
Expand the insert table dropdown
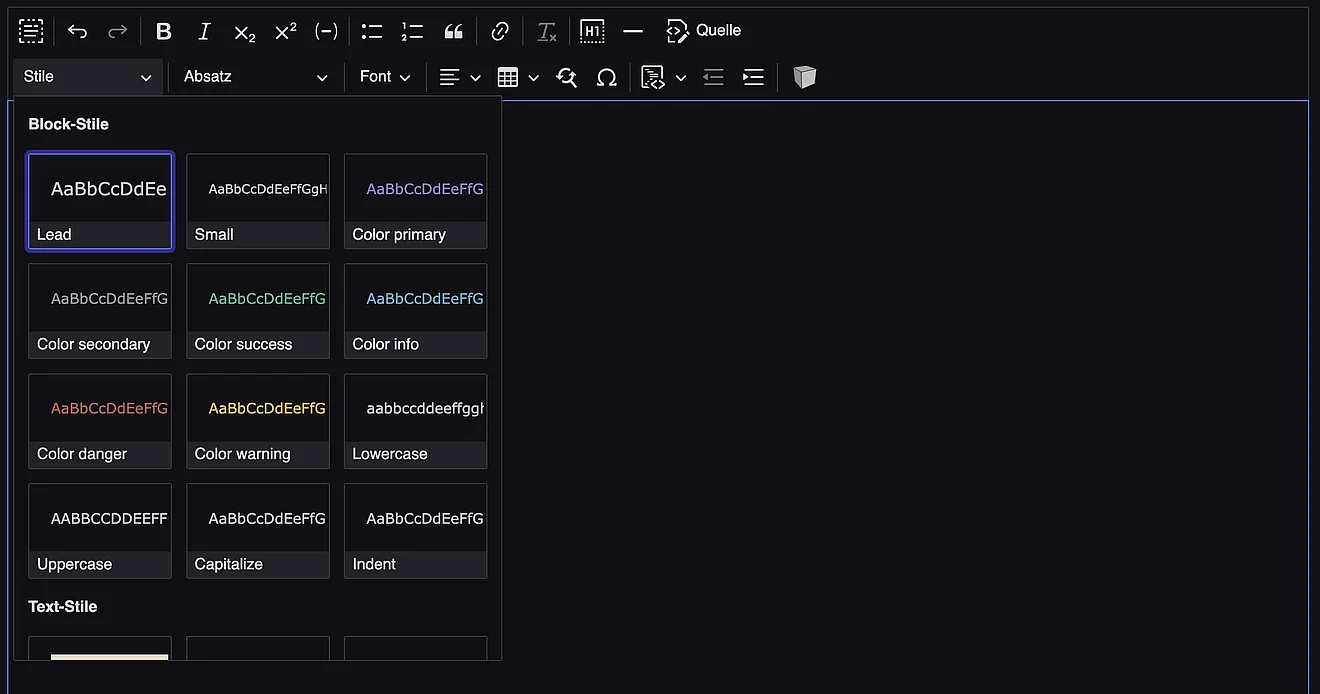click(x=533, y=77)
